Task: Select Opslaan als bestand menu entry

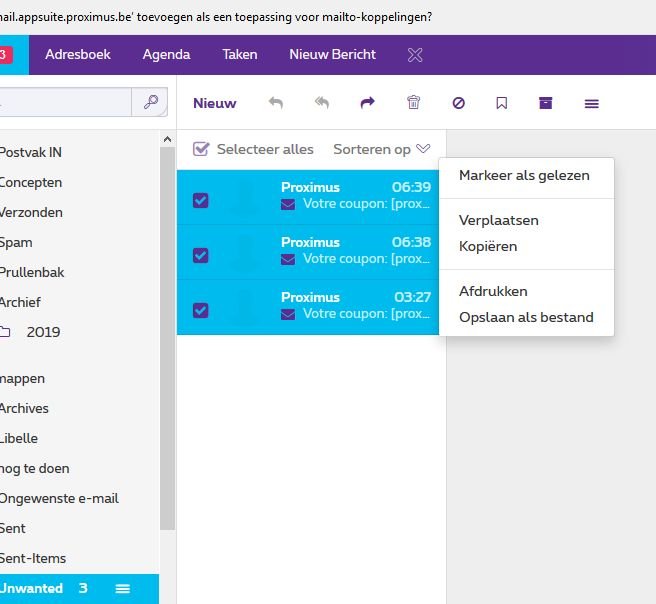Action: tap(526, 317)
